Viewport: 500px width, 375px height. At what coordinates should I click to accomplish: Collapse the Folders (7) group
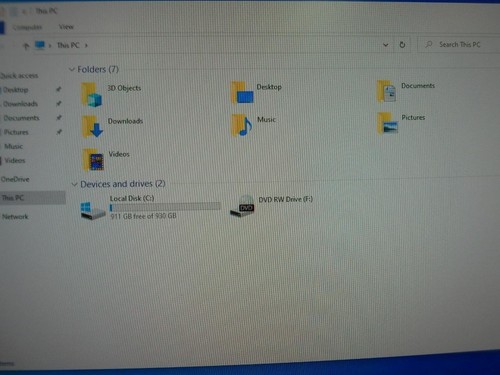(x=72, y=70)
